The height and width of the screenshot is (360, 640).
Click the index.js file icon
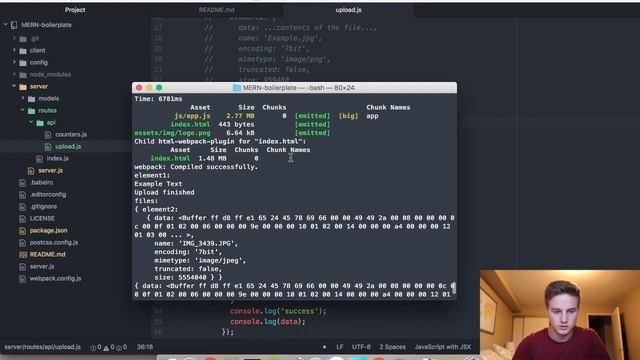click(40, 159)
